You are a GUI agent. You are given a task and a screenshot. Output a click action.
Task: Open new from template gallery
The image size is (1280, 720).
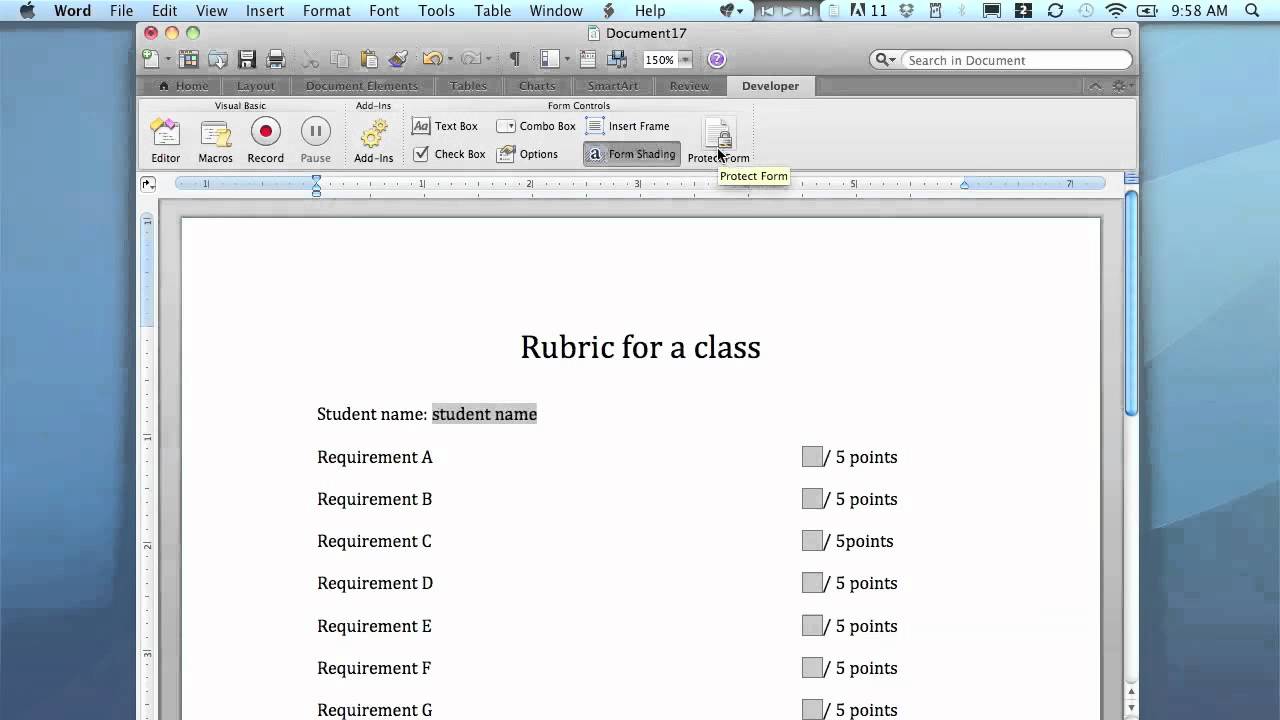point(187,59)
